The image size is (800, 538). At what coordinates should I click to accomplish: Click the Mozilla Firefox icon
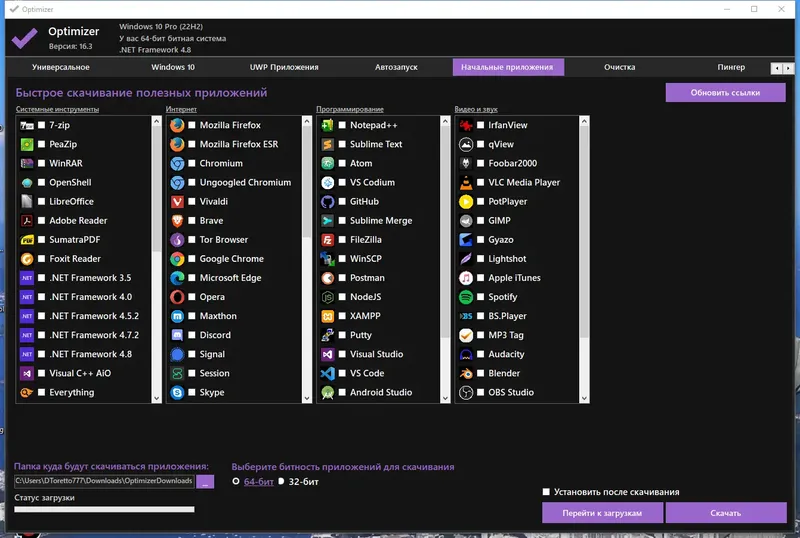pos(177,125)
